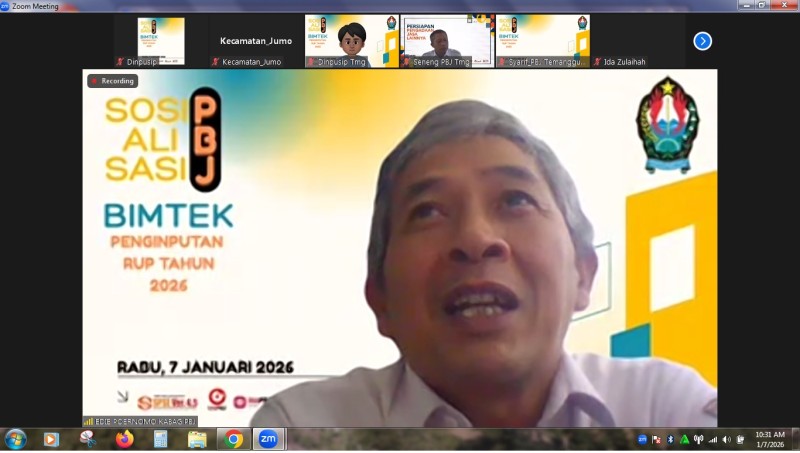Launch Google Chrome from the taskbar
Screen dimensions: 800x453
(233, 439)
